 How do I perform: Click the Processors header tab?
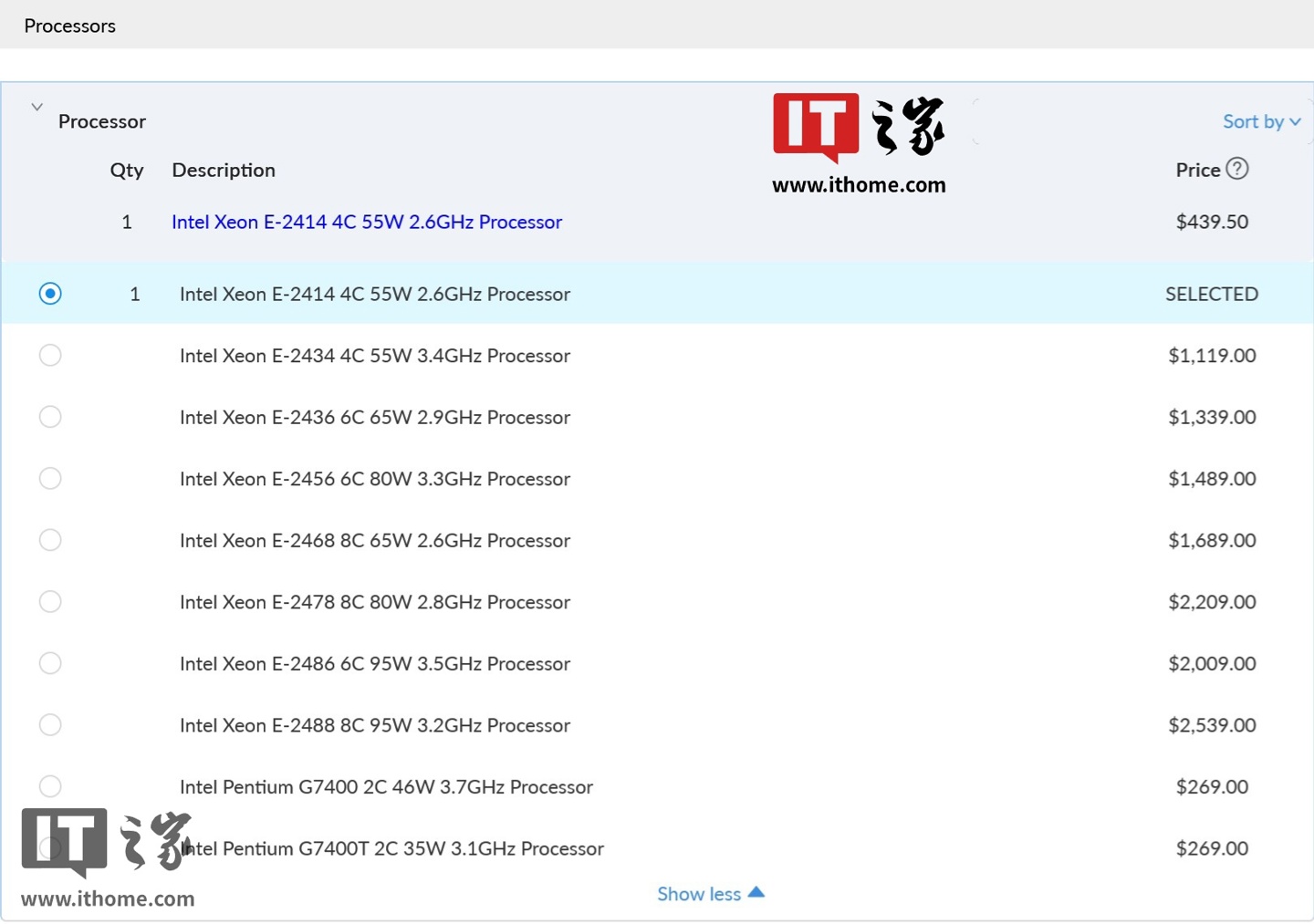coord(69,26)
